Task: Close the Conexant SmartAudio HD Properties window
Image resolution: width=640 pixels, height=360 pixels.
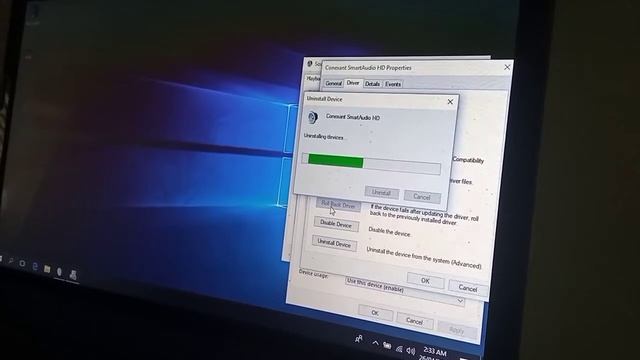Action: (507, 67)
